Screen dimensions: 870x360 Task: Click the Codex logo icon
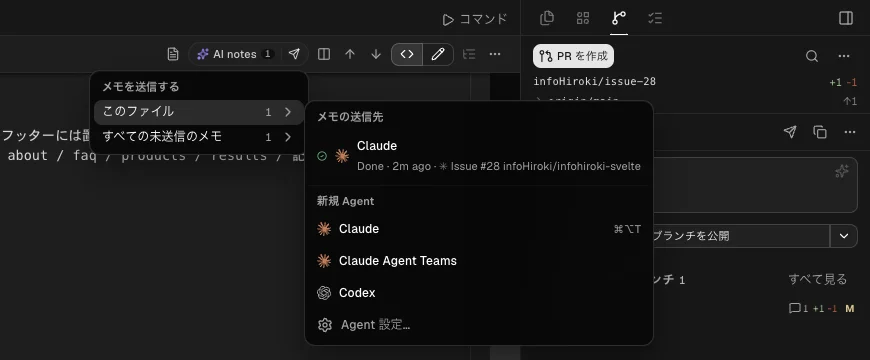(324, 293)
